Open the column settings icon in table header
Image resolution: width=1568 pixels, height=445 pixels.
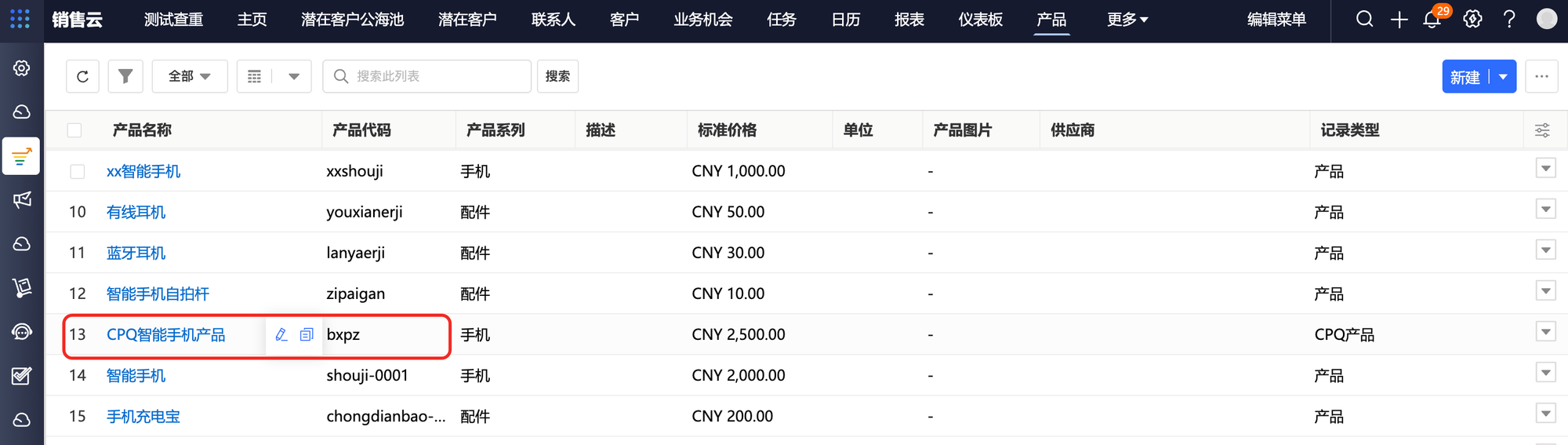[1542, 130]
